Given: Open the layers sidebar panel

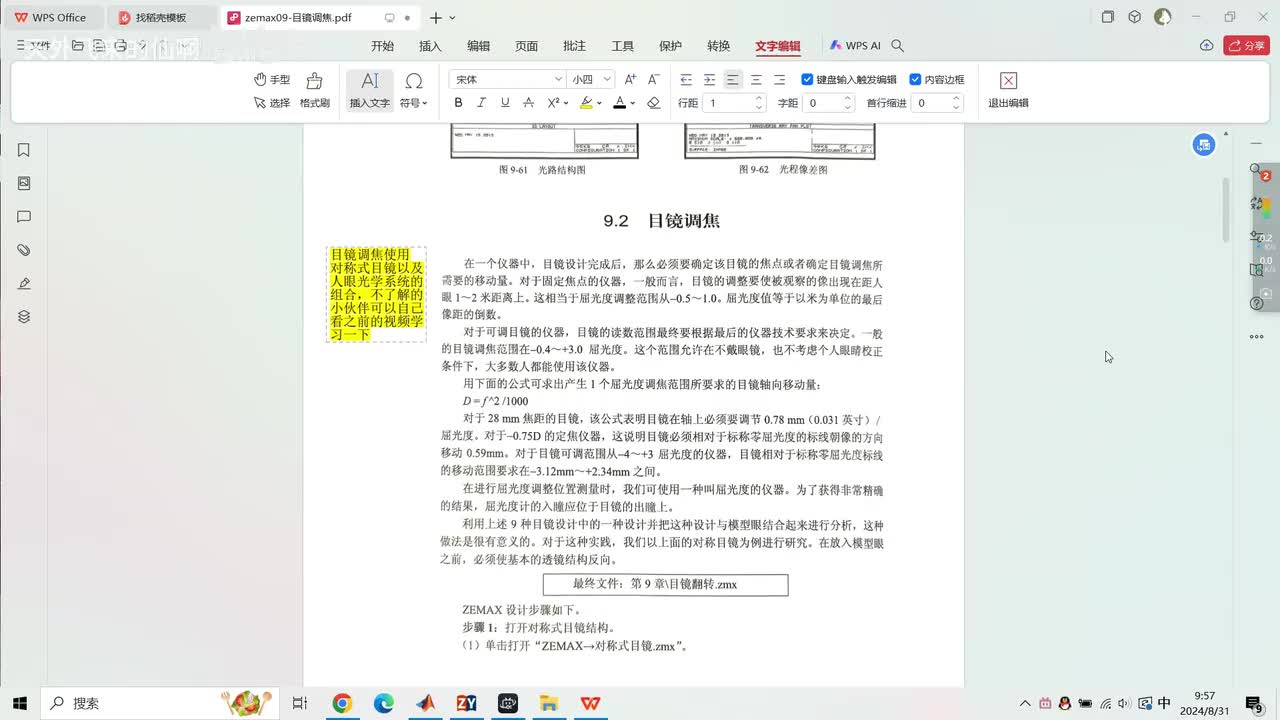Looking at the screenshot, I should click(x=24, y=317).
